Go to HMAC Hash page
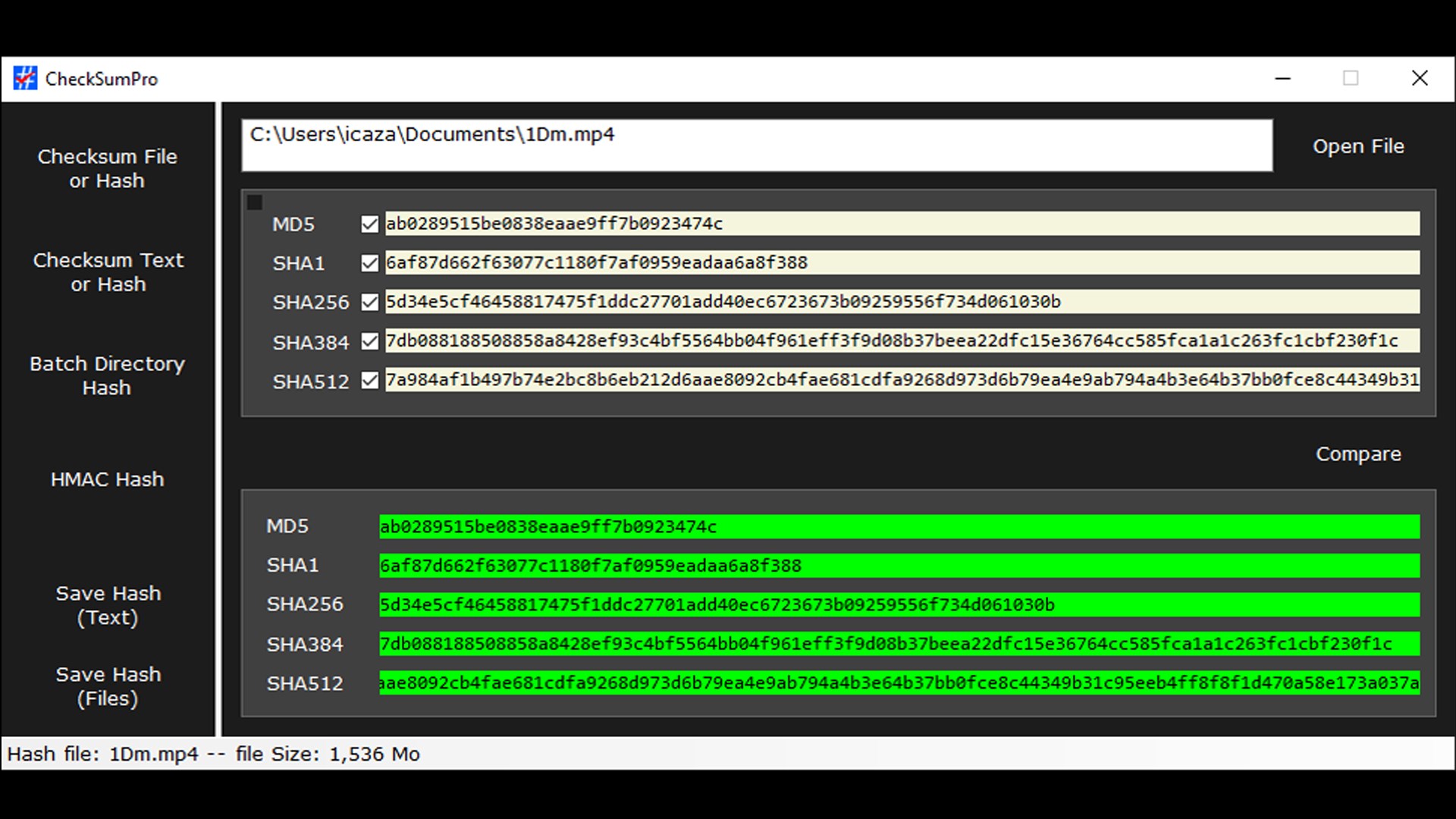The height and width of the screenshot is (819, 1456). tap(107, 479)
